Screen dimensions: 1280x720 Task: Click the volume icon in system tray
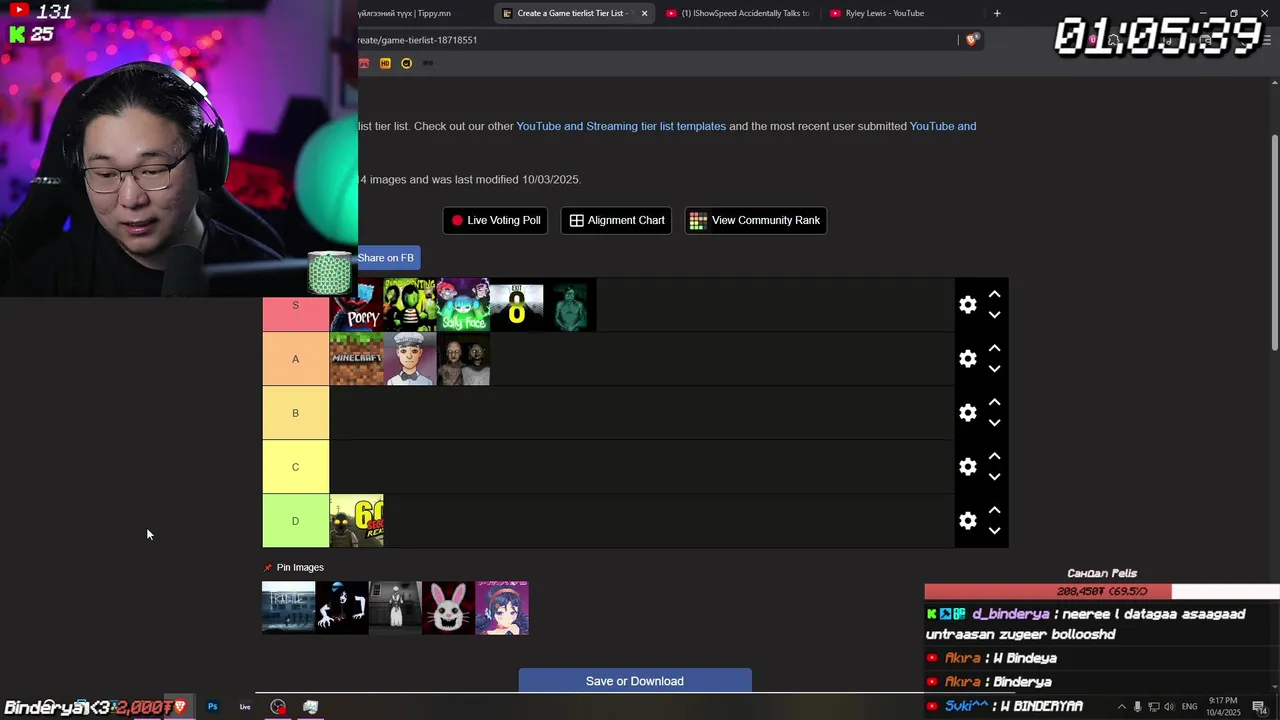tap(1169, 707)
